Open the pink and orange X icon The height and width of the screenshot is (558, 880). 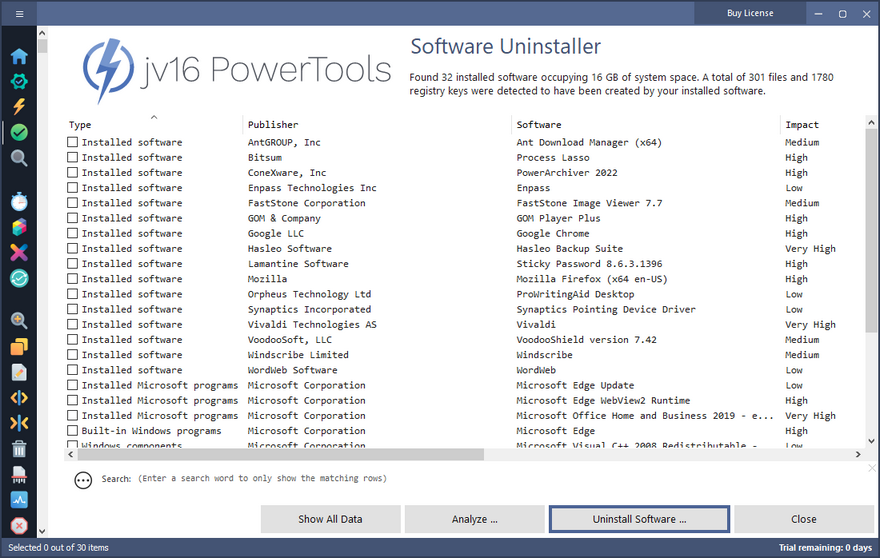pyautogui.click(x=19, y=253)
